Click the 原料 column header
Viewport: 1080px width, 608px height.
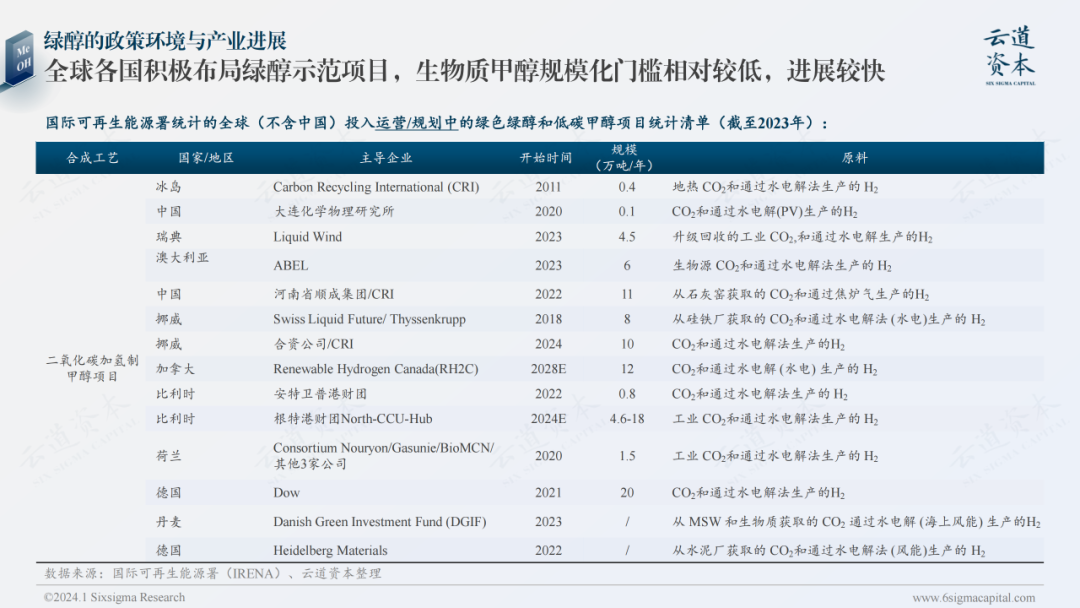coord(855,158)
